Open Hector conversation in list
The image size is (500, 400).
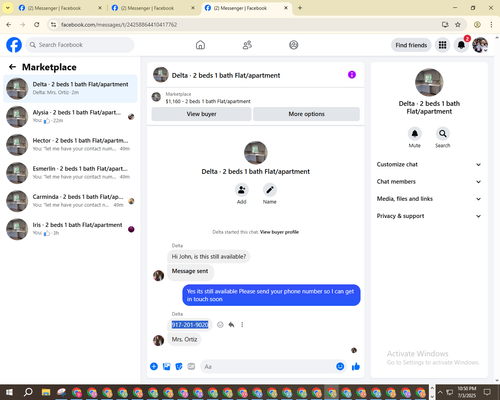coord(70,145)
